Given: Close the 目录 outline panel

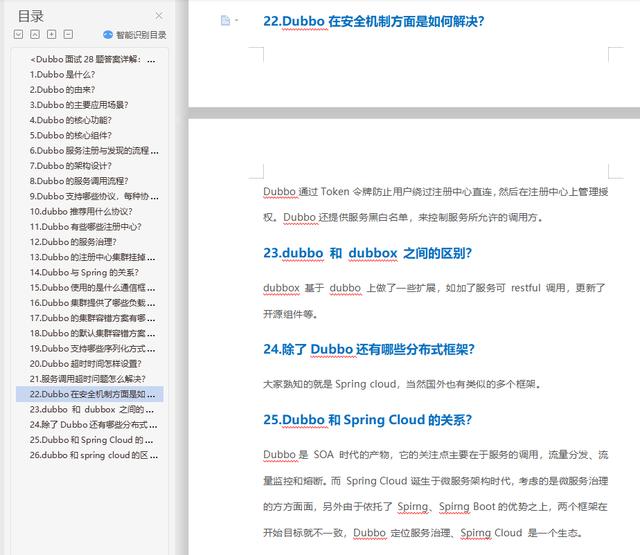Looking at the screenshot, I should coord(159,16).
